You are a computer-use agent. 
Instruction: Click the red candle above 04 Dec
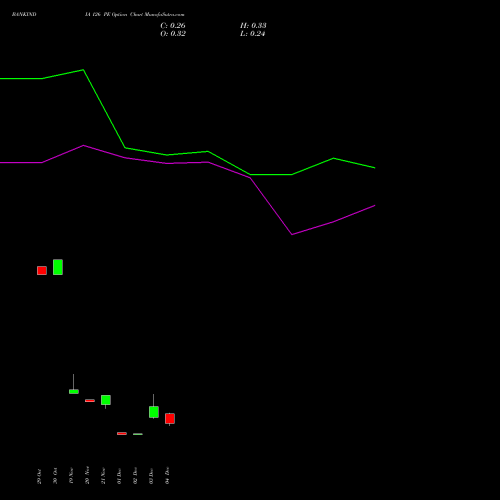(x=170, y=418)
